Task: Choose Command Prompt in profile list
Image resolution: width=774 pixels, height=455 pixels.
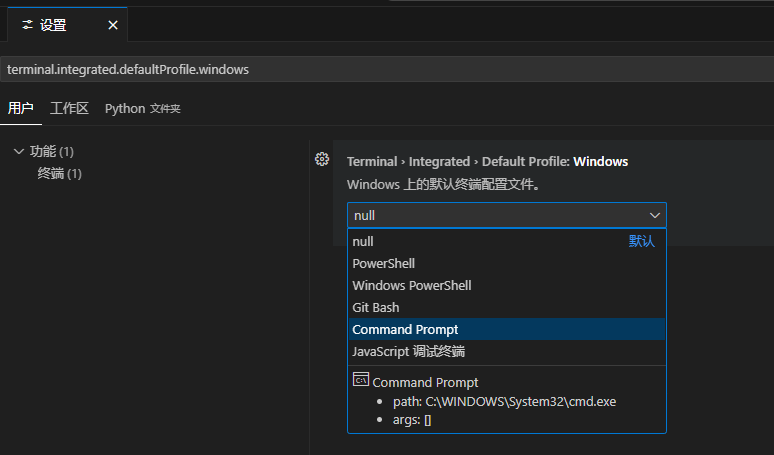Action: pyautogui.click(x=507, y=329)
